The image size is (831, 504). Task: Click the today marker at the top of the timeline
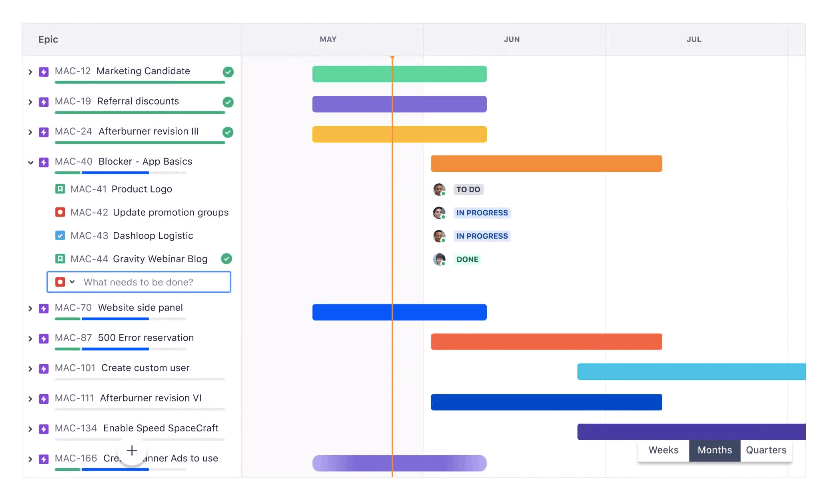392,57
